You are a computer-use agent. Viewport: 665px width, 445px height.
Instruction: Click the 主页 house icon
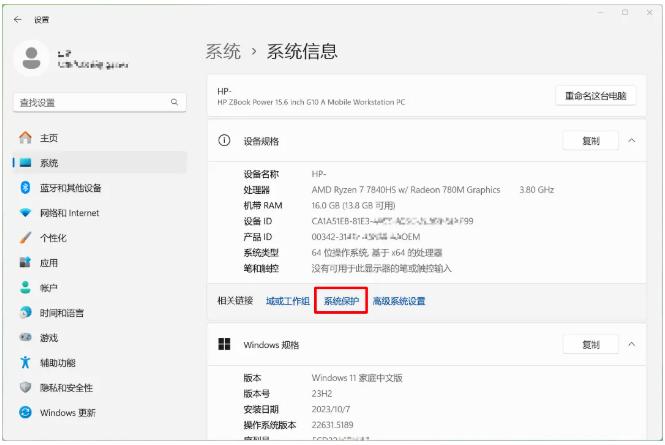(25, 137)
